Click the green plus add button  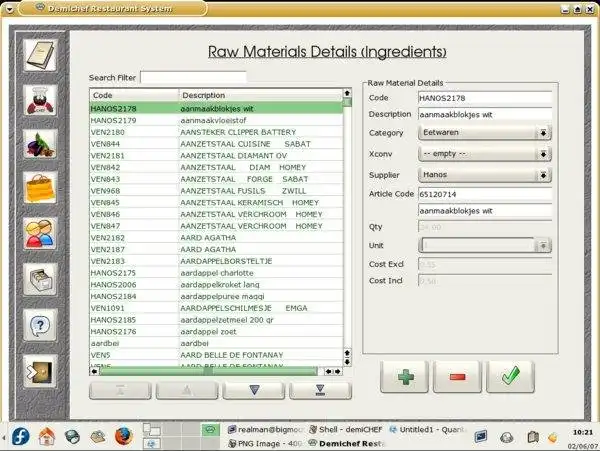(x=404, y=377)
